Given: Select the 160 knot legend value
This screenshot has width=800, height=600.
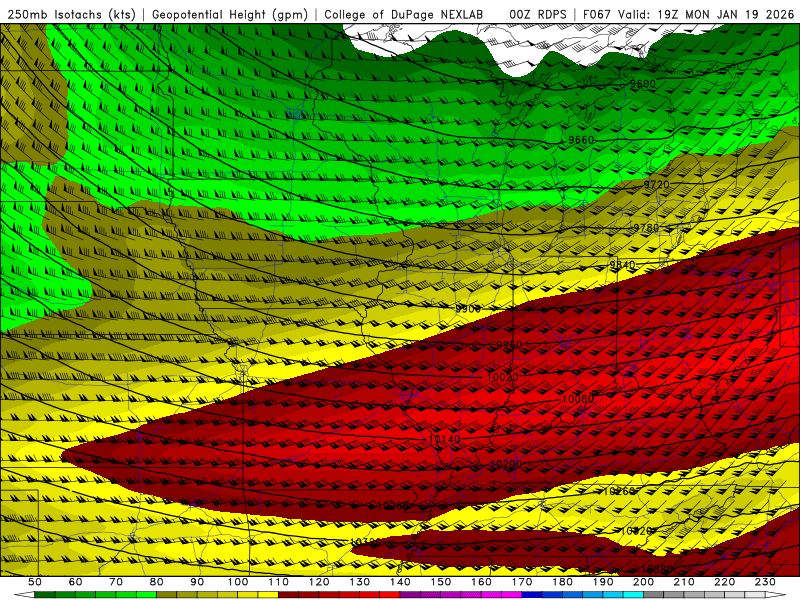Looking at the screenshot, I should coord(481,582).
